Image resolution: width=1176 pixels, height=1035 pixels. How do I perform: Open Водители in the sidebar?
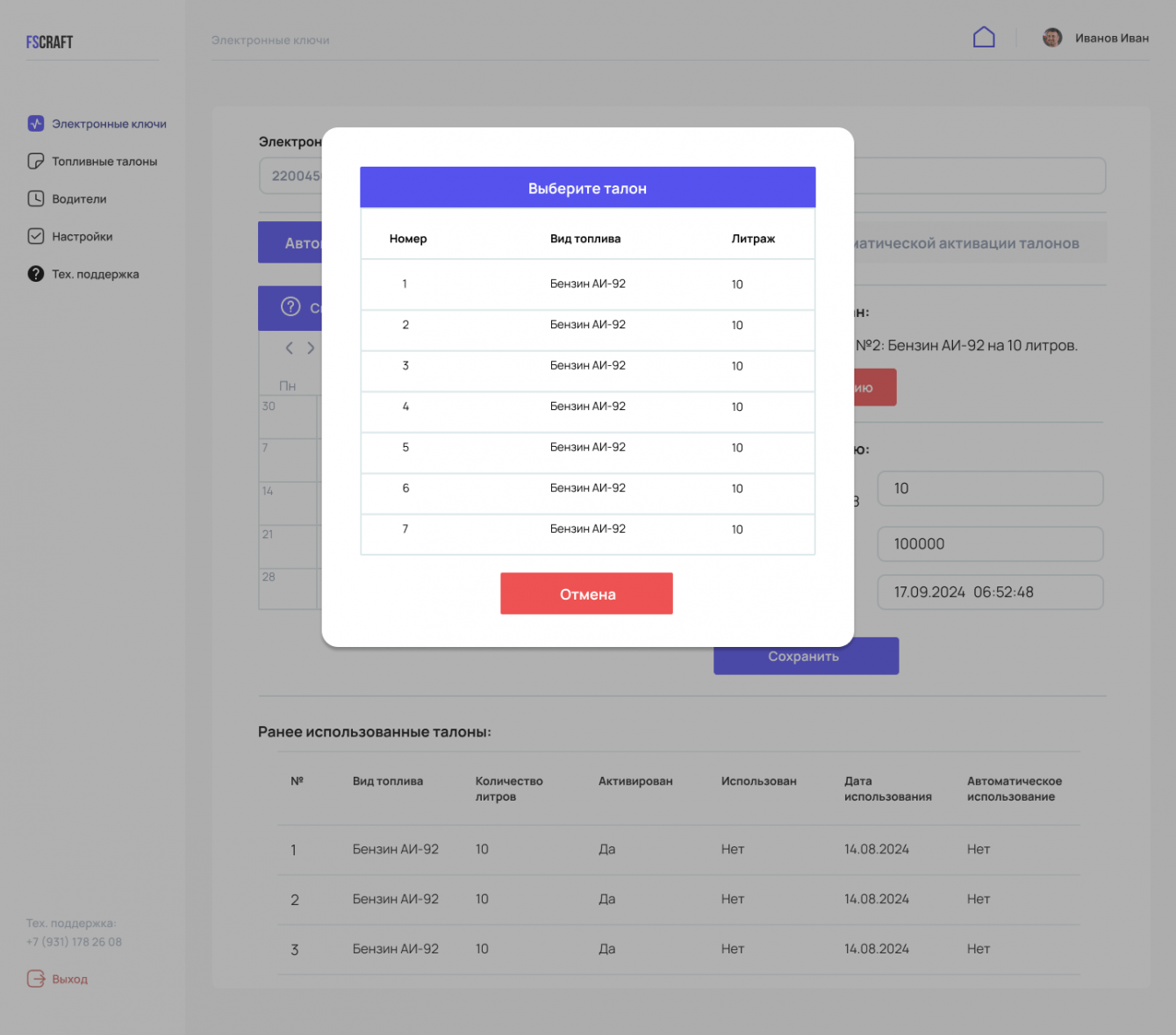click(x=79, y=199)
